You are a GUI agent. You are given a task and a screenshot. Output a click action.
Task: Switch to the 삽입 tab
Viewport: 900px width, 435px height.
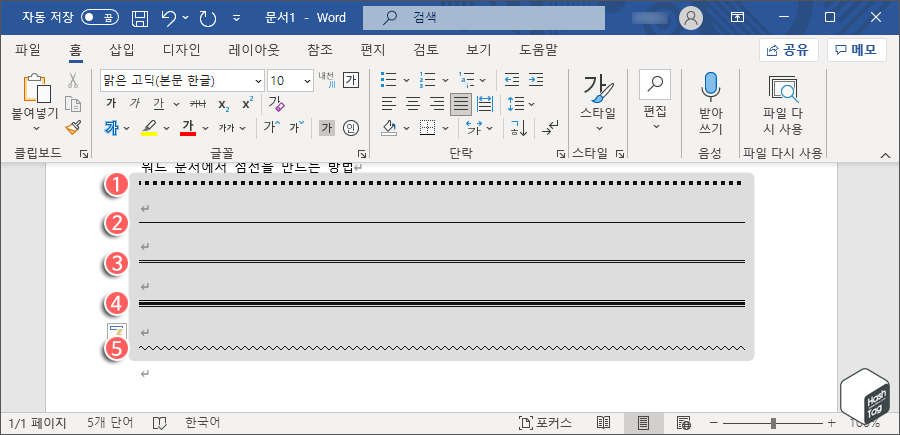click(x=122, y=50)
